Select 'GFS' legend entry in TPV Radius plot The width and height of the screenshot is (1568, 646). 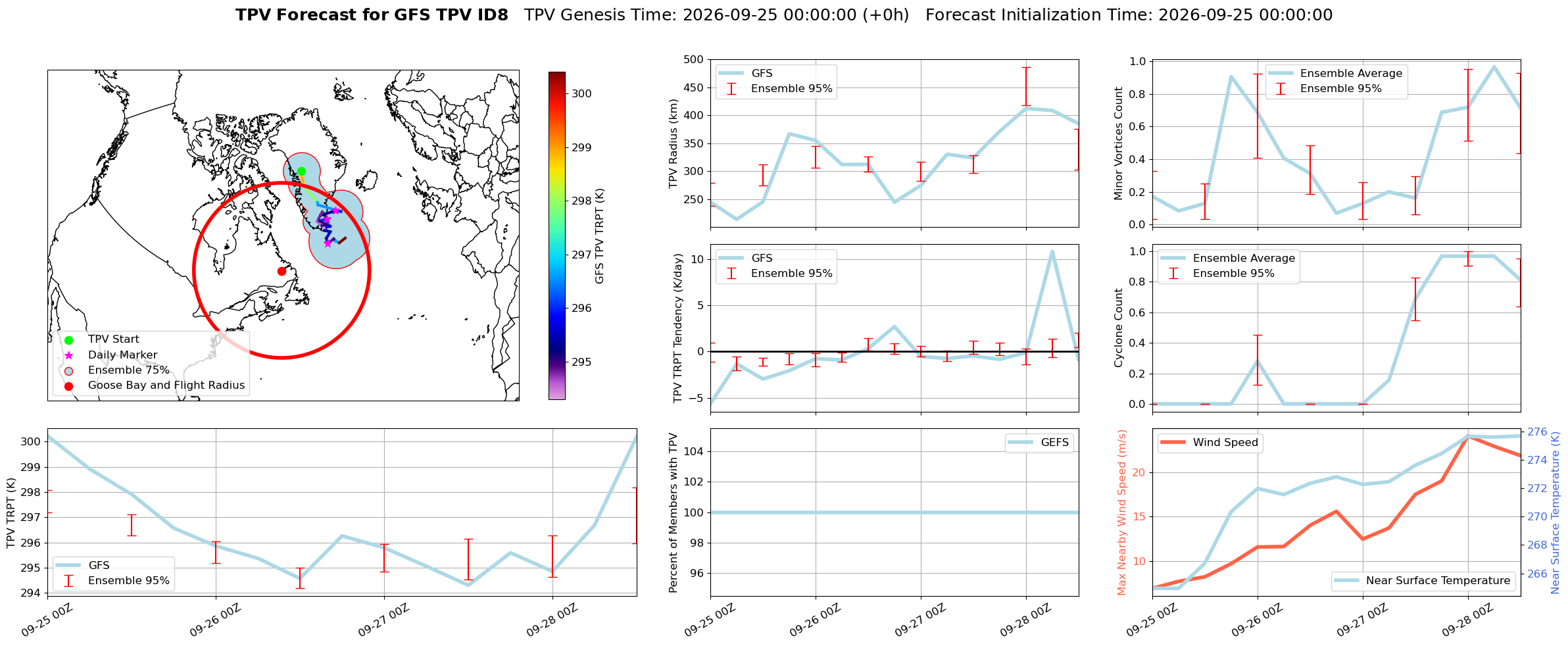coord(746,74)
